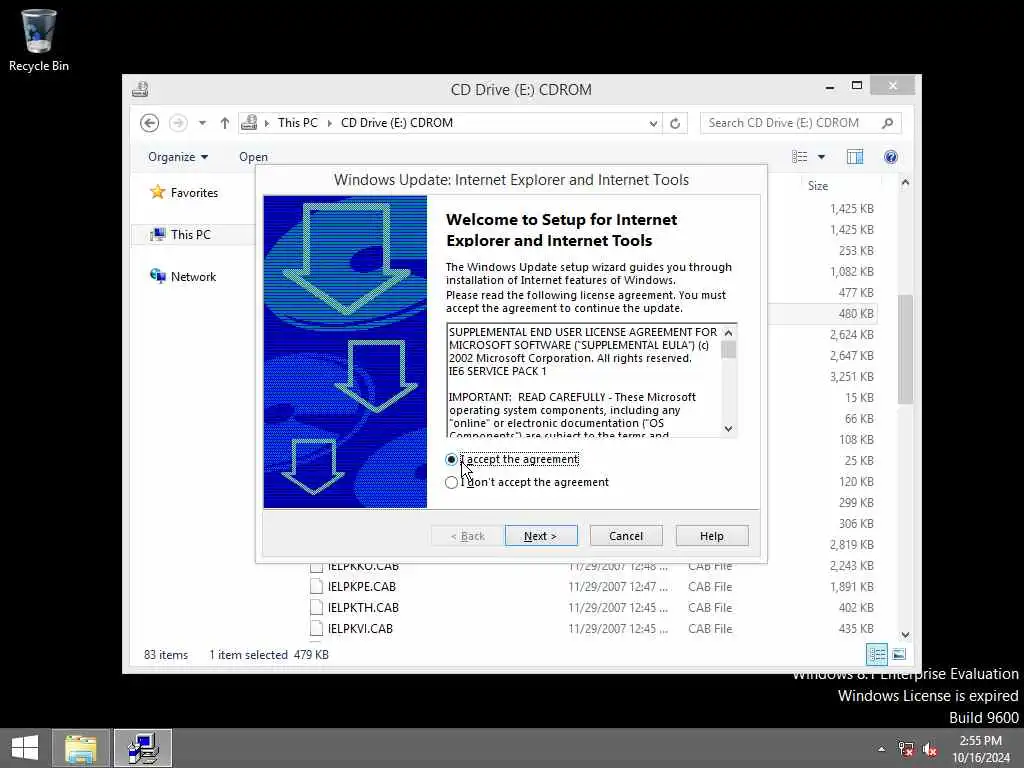
Task: Select the IELPKKO.CAB file
Action: tap(362, 567)
